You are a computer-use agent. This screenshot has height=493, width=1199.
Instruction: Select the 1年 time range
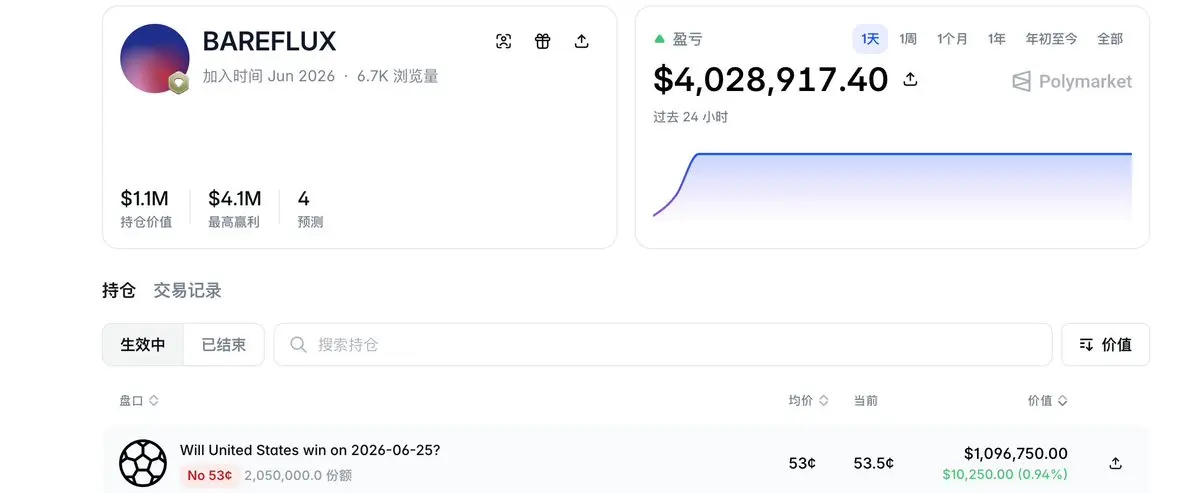coord(996,39)
